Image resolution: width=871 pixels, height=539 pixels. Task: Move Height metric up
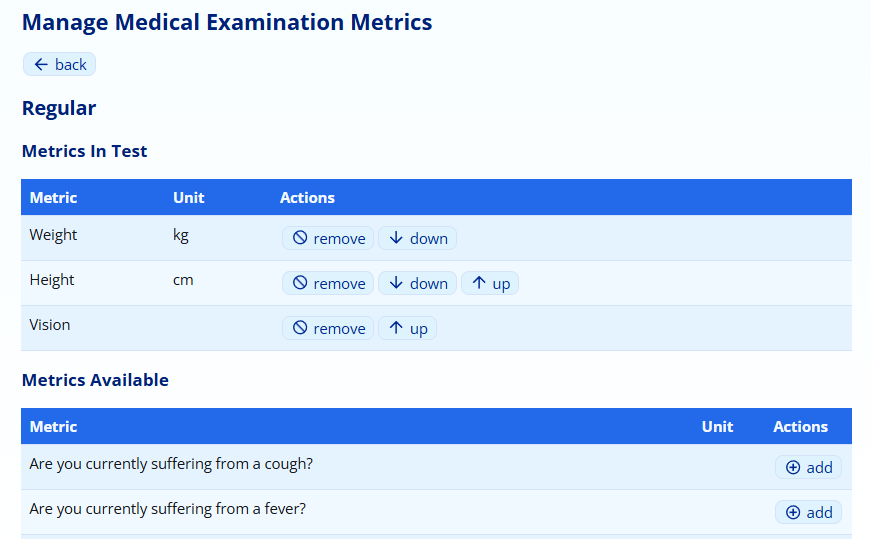490,283
